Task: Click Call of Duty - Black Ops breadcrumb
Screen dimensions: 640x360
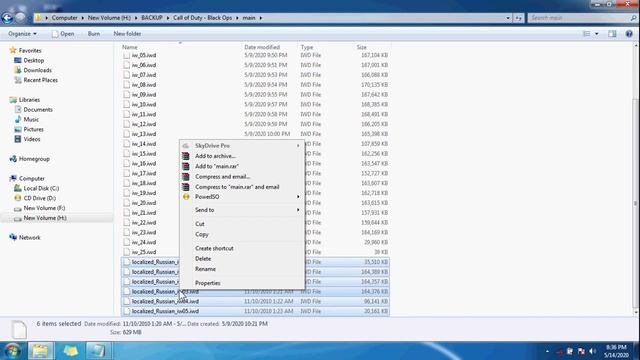Action: click(x=202, y=18)
